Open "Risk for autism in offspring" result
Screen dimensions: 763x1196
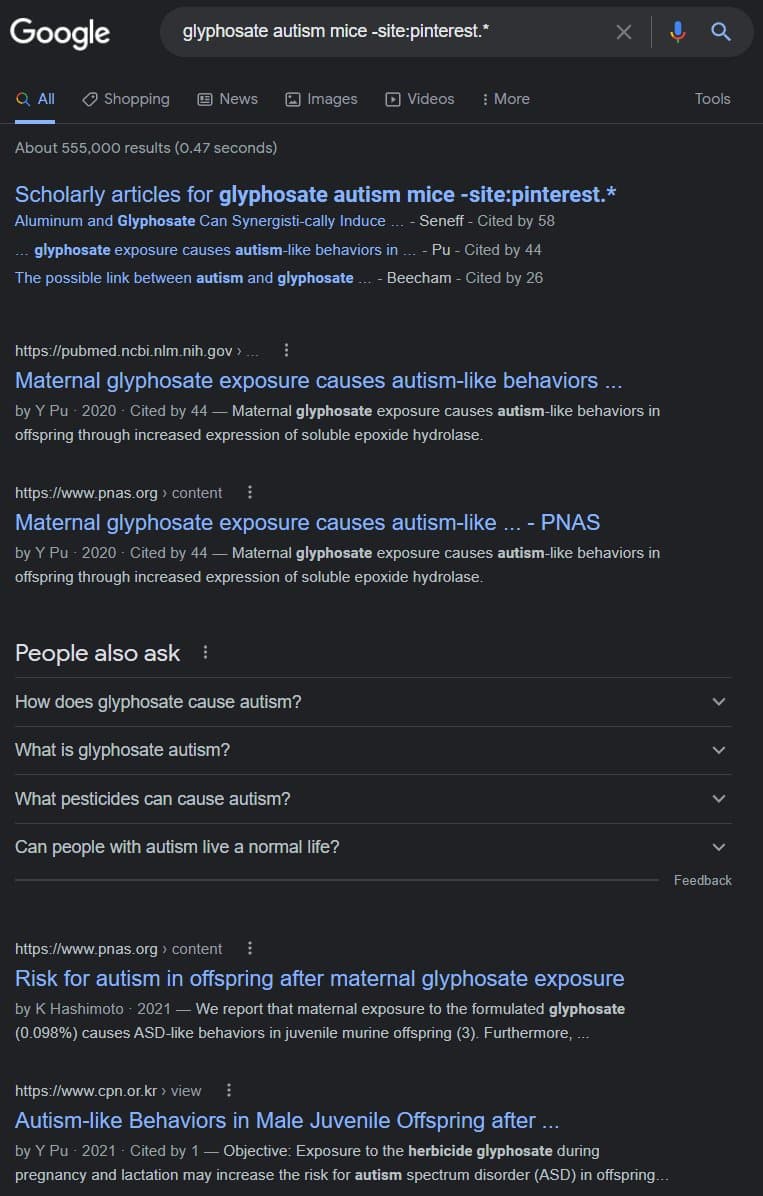point(319,978)
